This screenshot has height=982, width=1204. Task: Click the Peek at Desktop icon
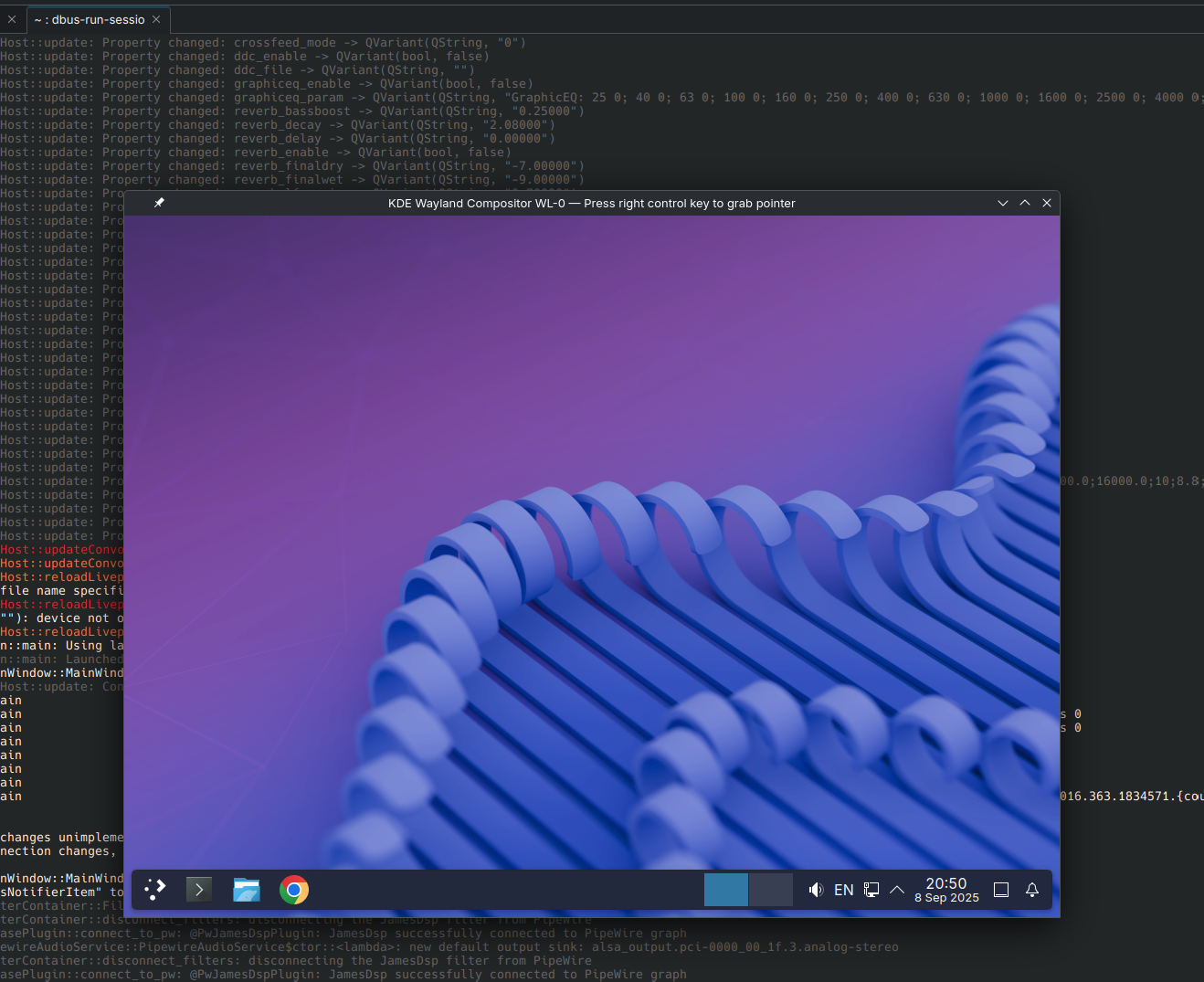[1001, 890]
